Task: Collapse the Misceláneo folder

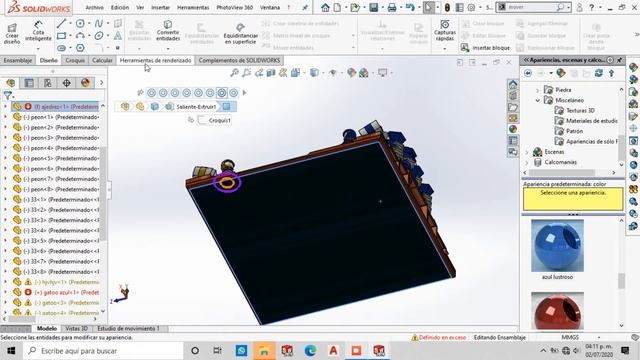Action: [538, 100]
